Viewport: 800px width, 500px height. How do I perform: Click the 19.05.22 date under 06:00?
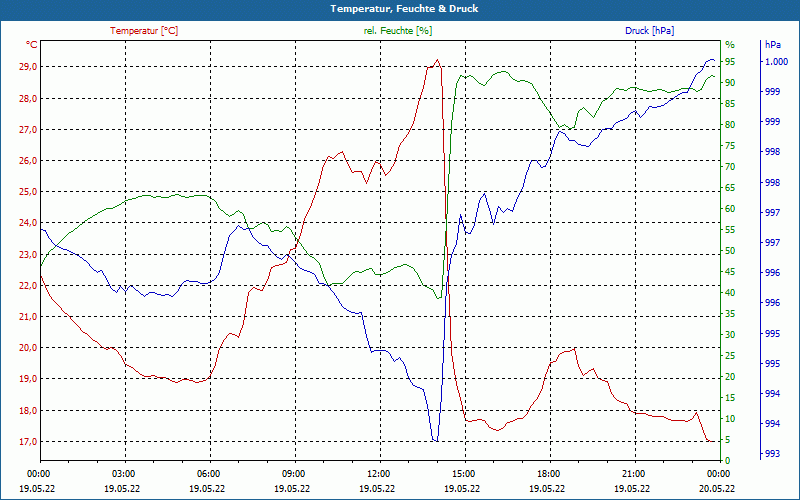click(207, 489)
